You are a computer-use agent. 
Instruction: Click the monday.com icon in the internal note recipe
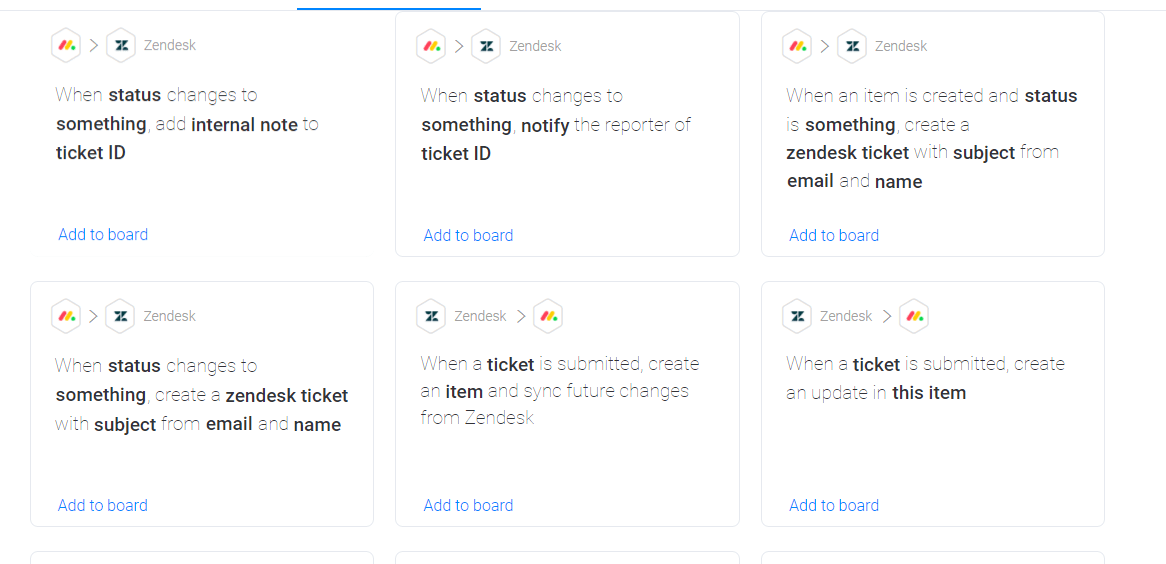point(65,45)
